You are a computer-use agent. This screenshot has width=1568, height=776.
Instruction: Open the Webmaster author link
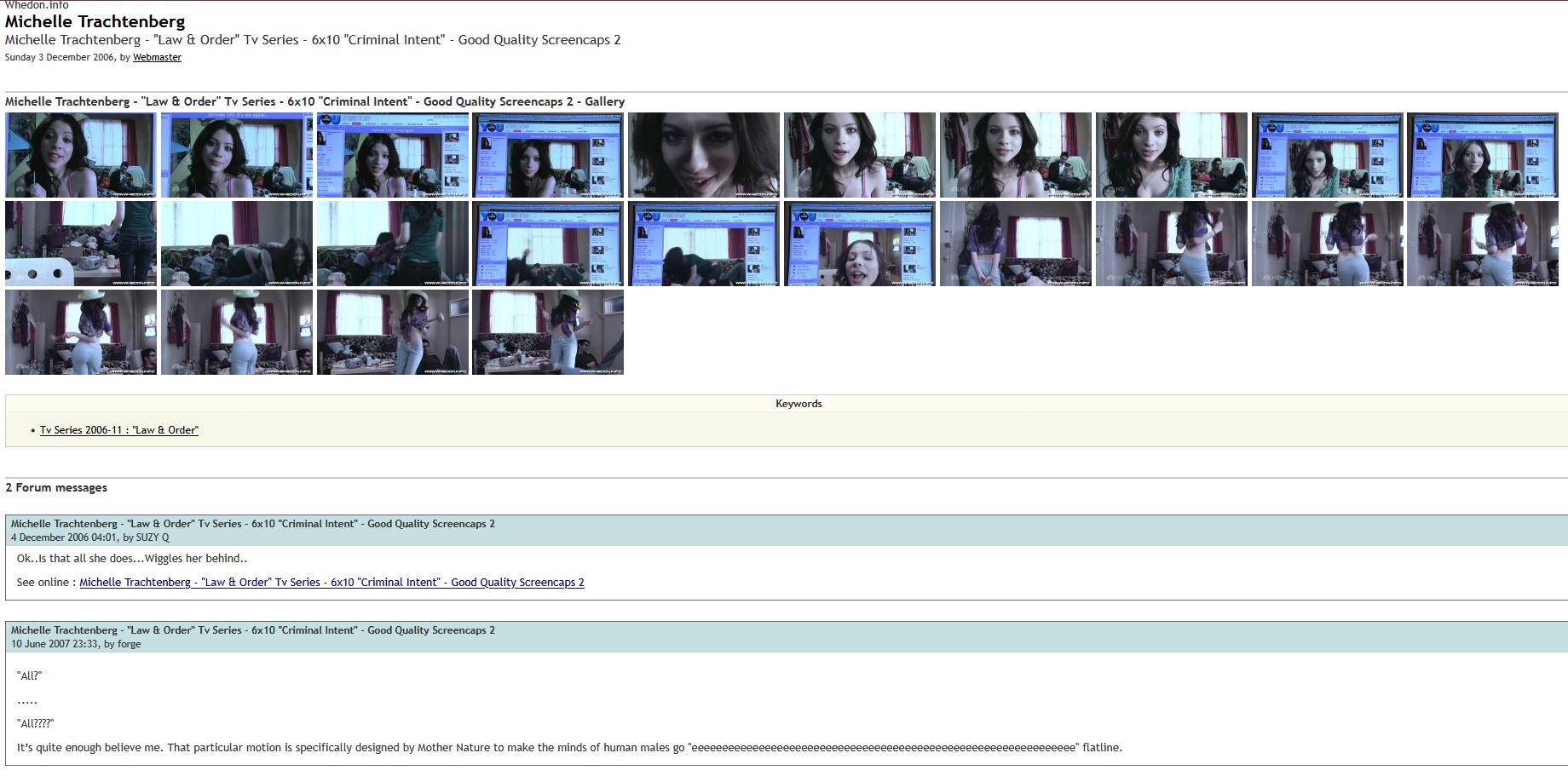coord(157,57)
